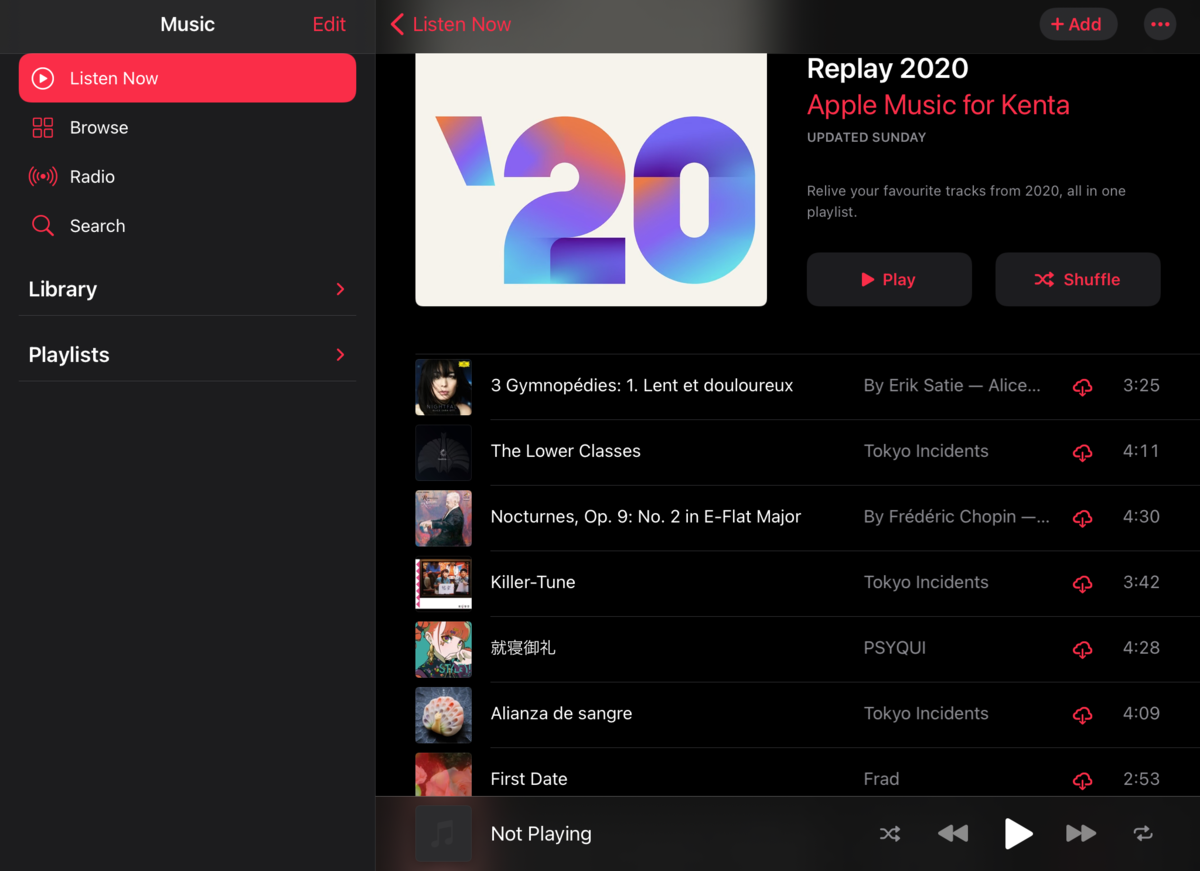
Task: Click the back chevron arrow icon
Action: [397, 24]
